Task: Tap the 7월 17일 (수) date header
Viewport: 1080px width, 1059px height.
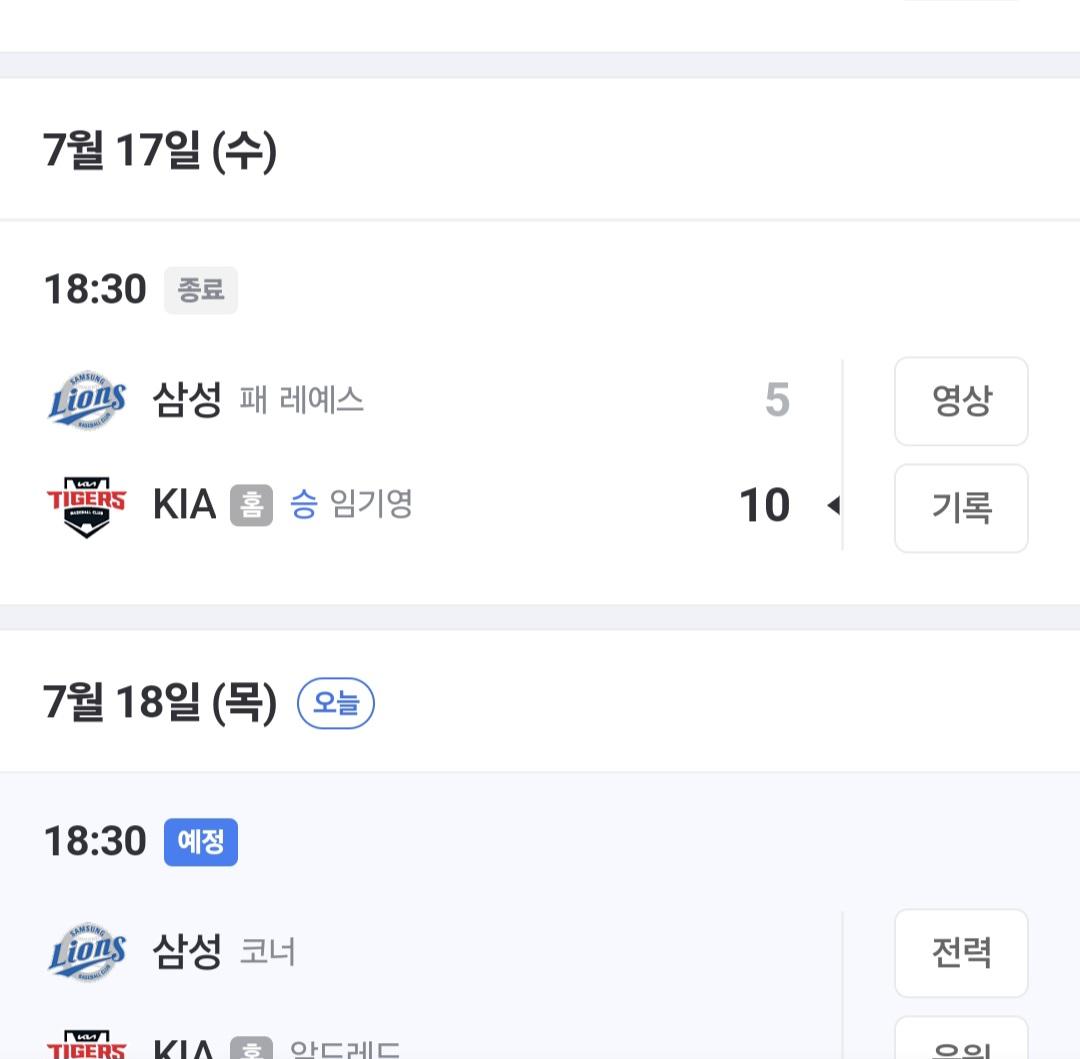Action: (160, 151)
